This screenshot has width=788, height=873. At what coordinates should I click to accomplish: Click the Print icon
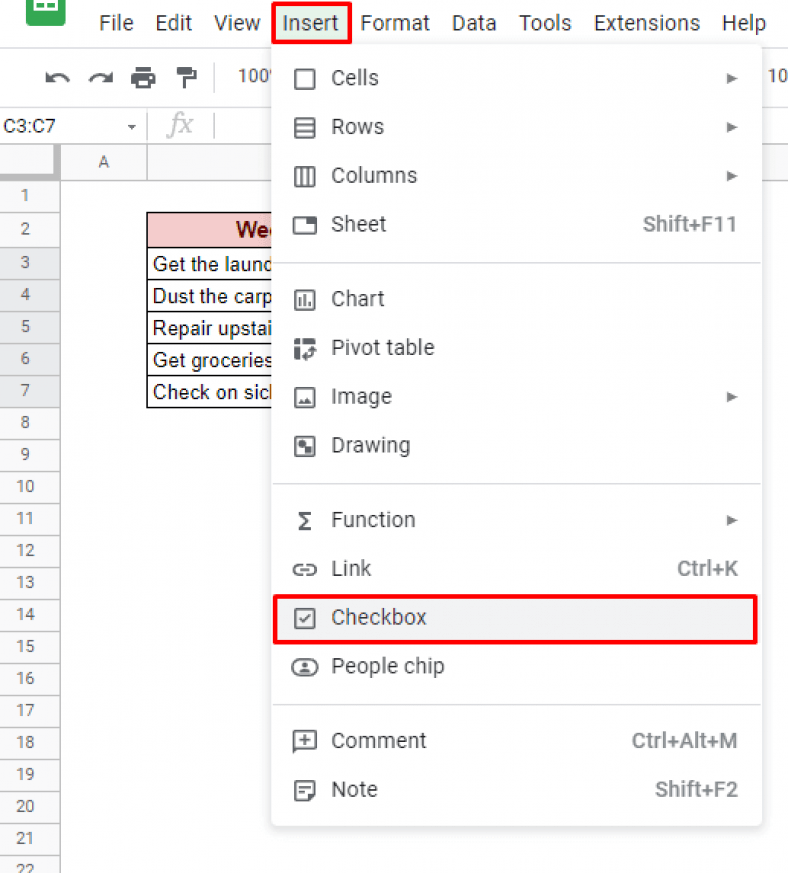coord(143,76)
